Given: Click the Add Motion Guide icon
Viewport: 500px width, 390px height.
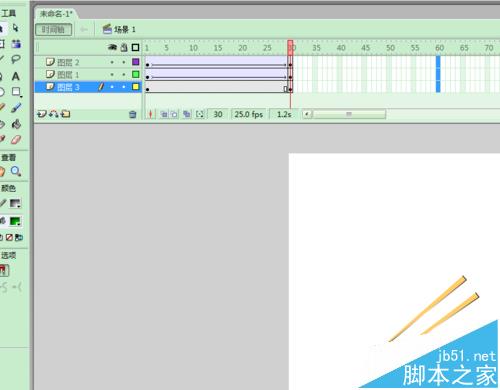Looking at the screenshot, I should (53, 114).
